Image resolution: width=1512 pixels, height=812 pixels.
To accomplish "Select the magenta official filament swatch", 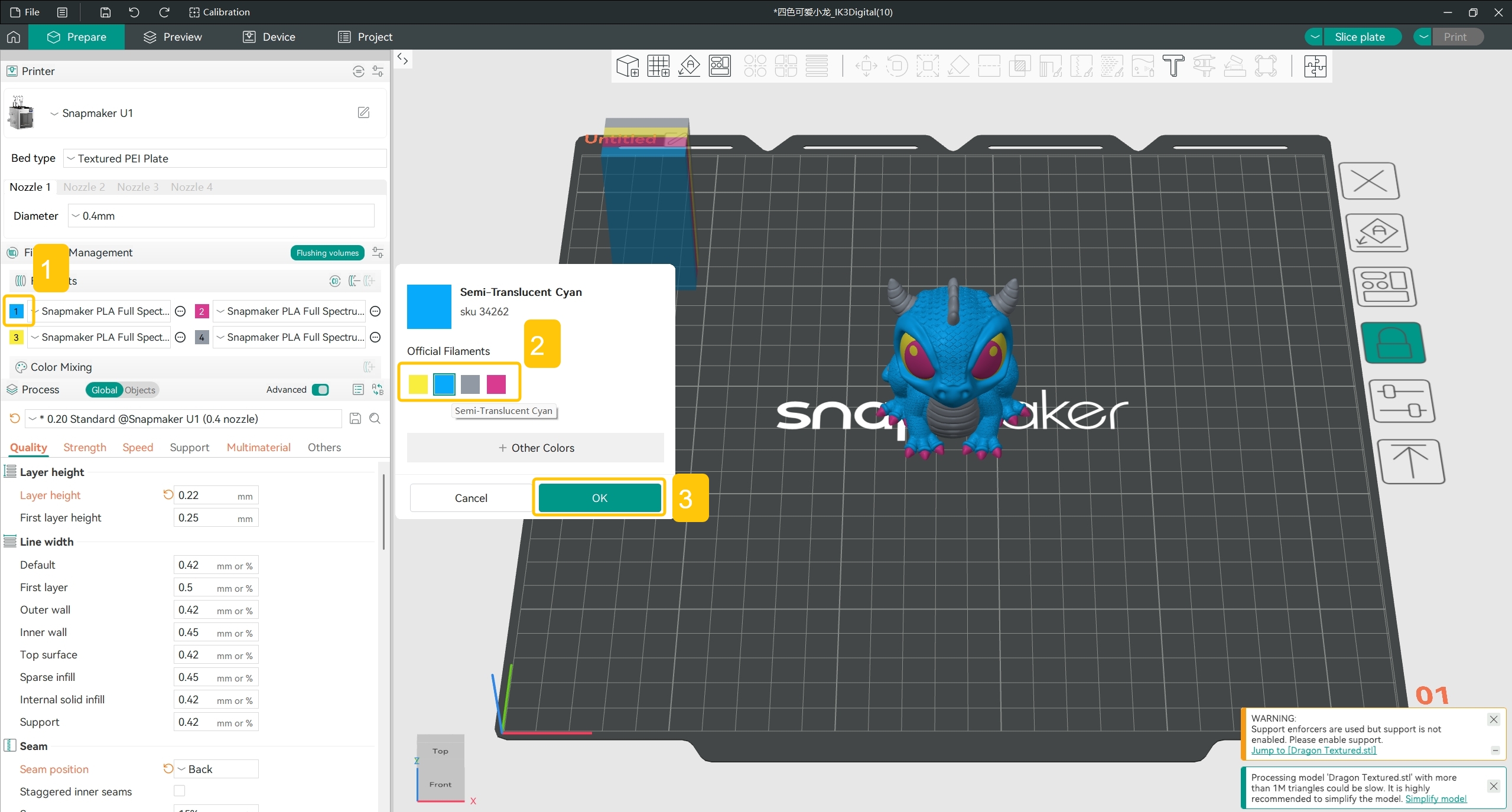I will (496, 384).
